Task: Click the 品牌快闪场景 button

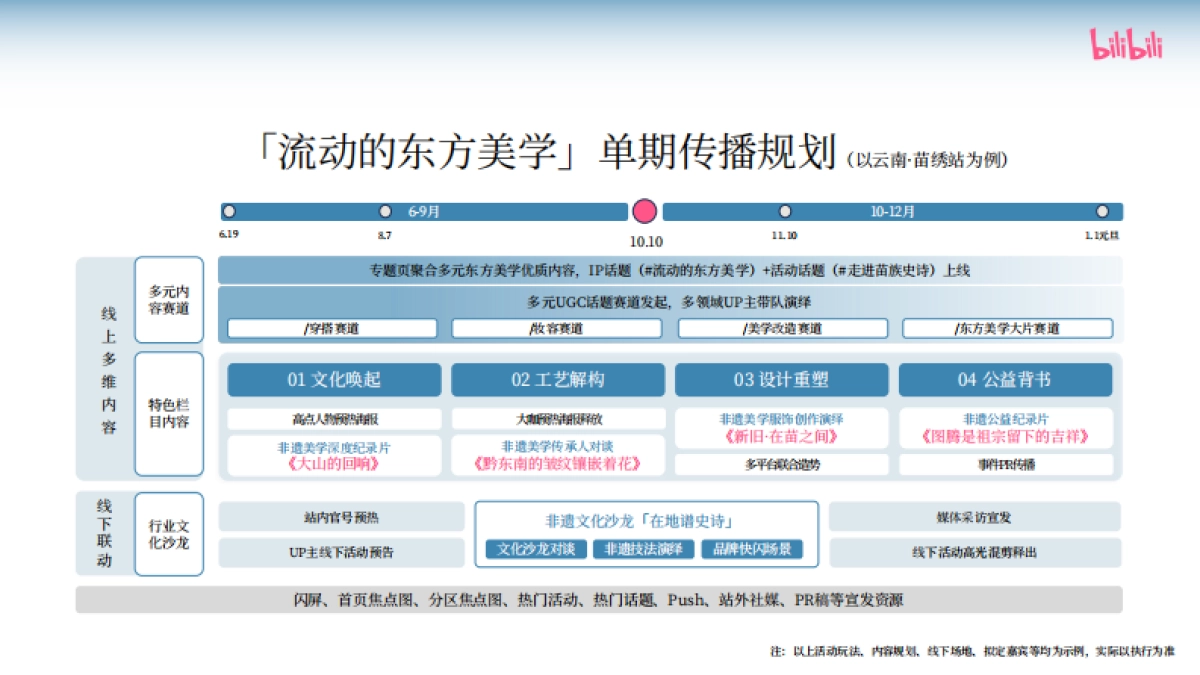Action: pyautogui.click(x=753, y=548)
